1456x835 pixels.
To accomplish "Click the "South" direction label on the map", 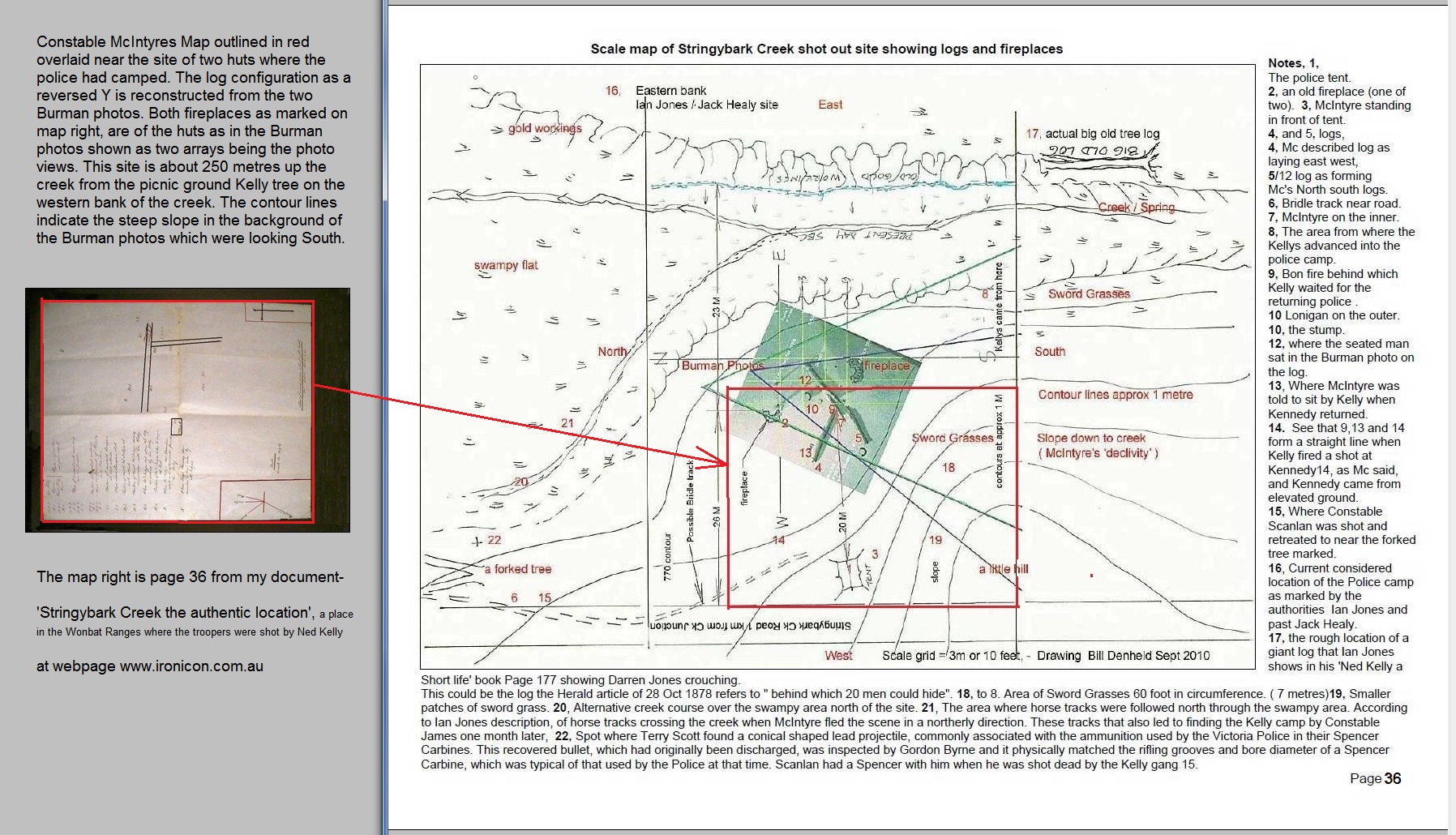I will point(1050,352).
